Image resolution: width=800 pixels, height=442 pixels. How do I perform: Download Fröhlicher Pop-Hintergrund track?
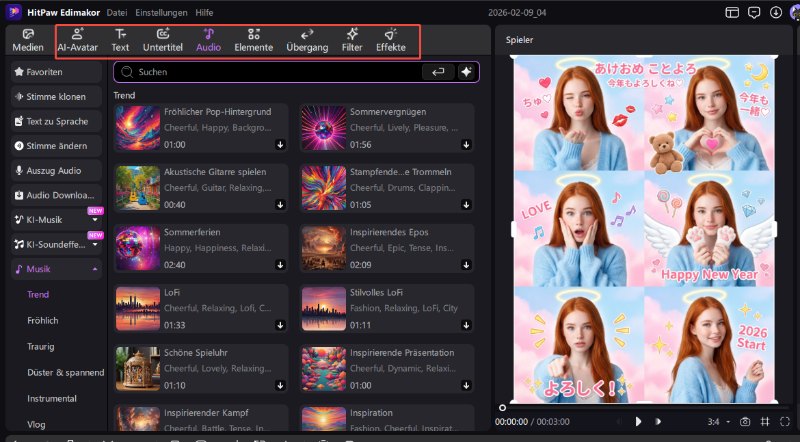tap(280, 145)
